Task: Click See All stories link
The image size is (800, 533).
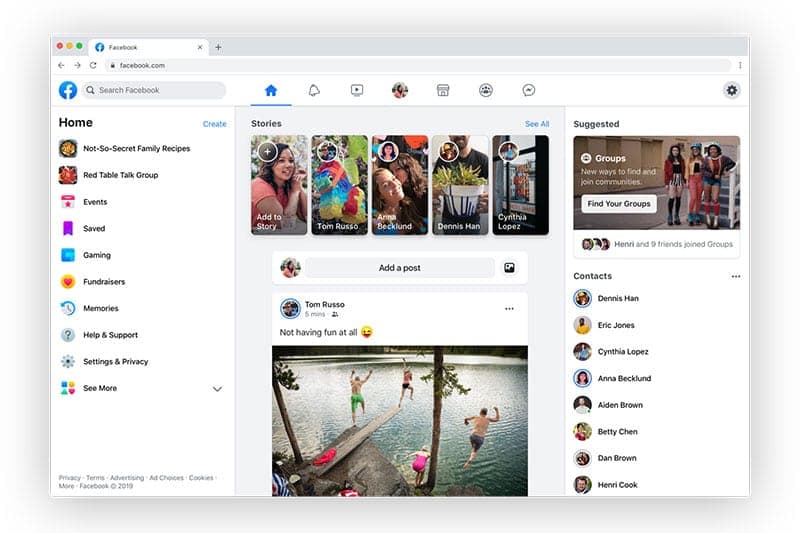Action: click(537, 124)
